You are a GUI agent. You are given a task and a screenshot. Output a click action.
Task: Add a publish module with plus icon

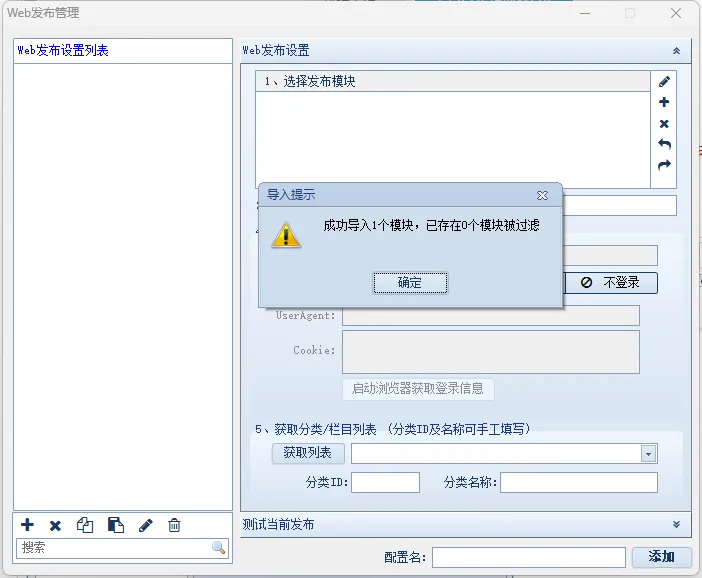tap(664, 103)
